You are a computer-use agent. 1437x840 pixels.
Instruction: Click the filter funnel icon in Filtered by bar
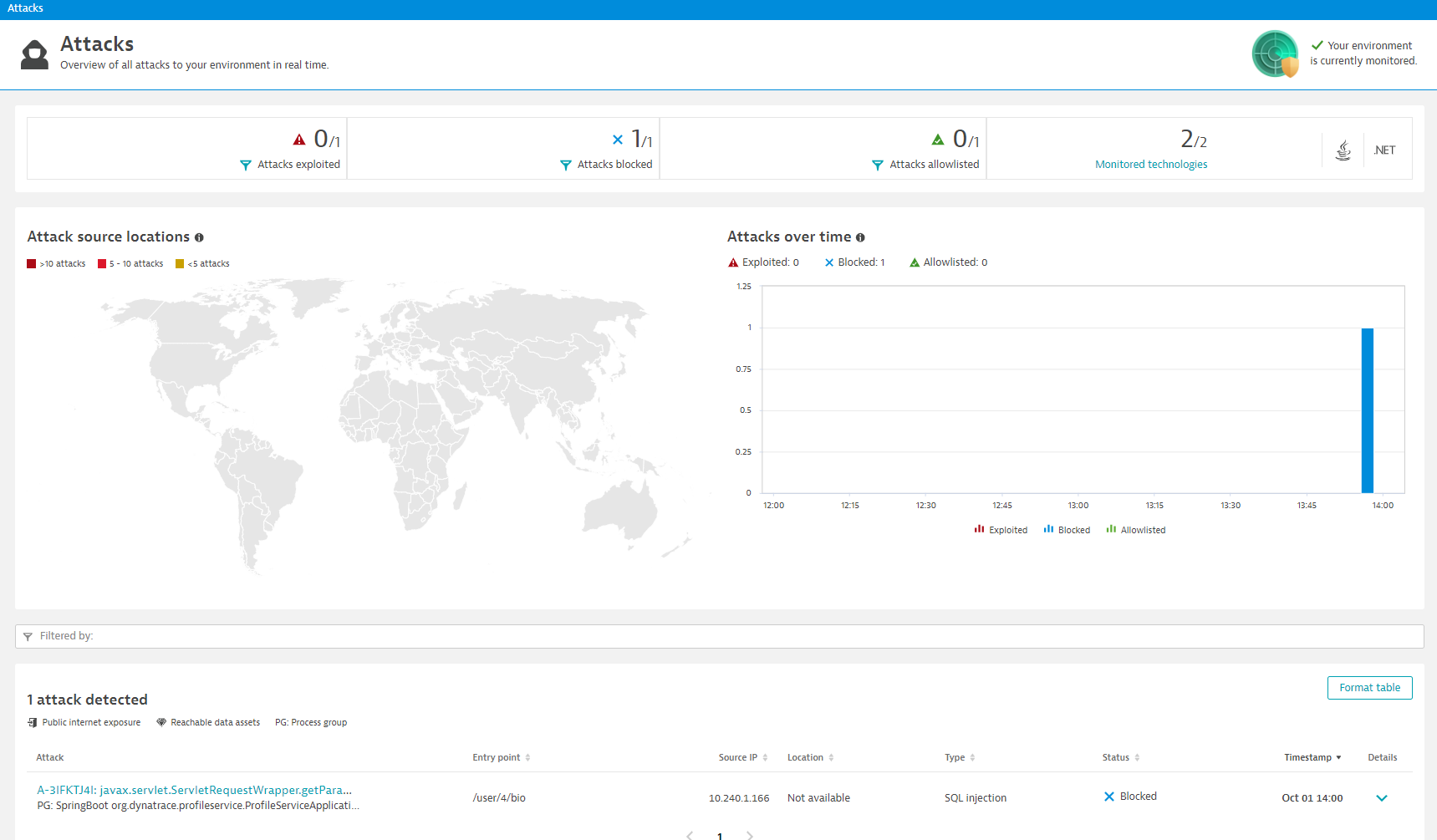pos(28,637)
